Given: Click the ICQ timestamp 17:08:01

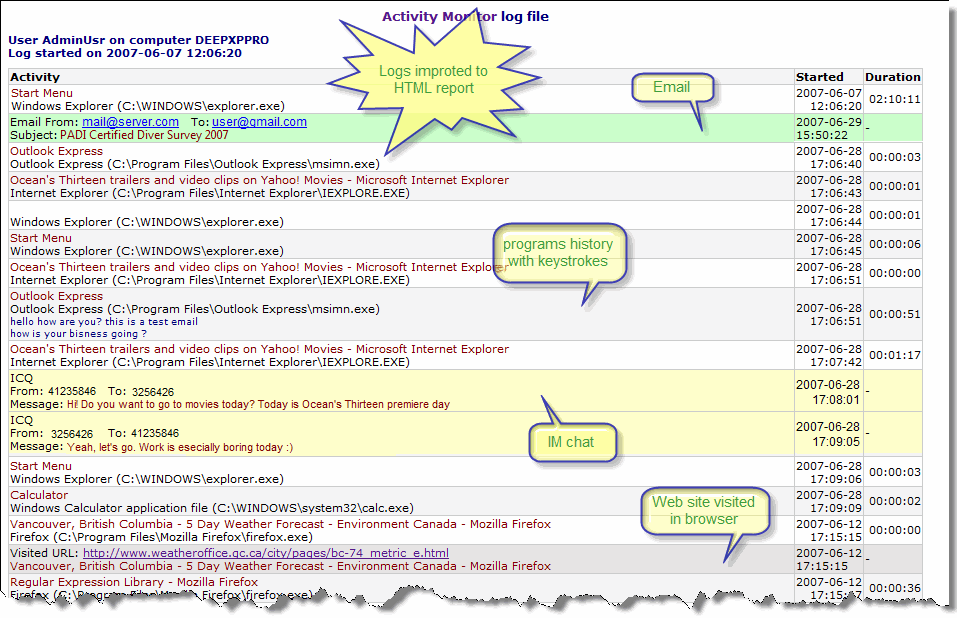Looking at the screenshot, I should coord(836,400).
